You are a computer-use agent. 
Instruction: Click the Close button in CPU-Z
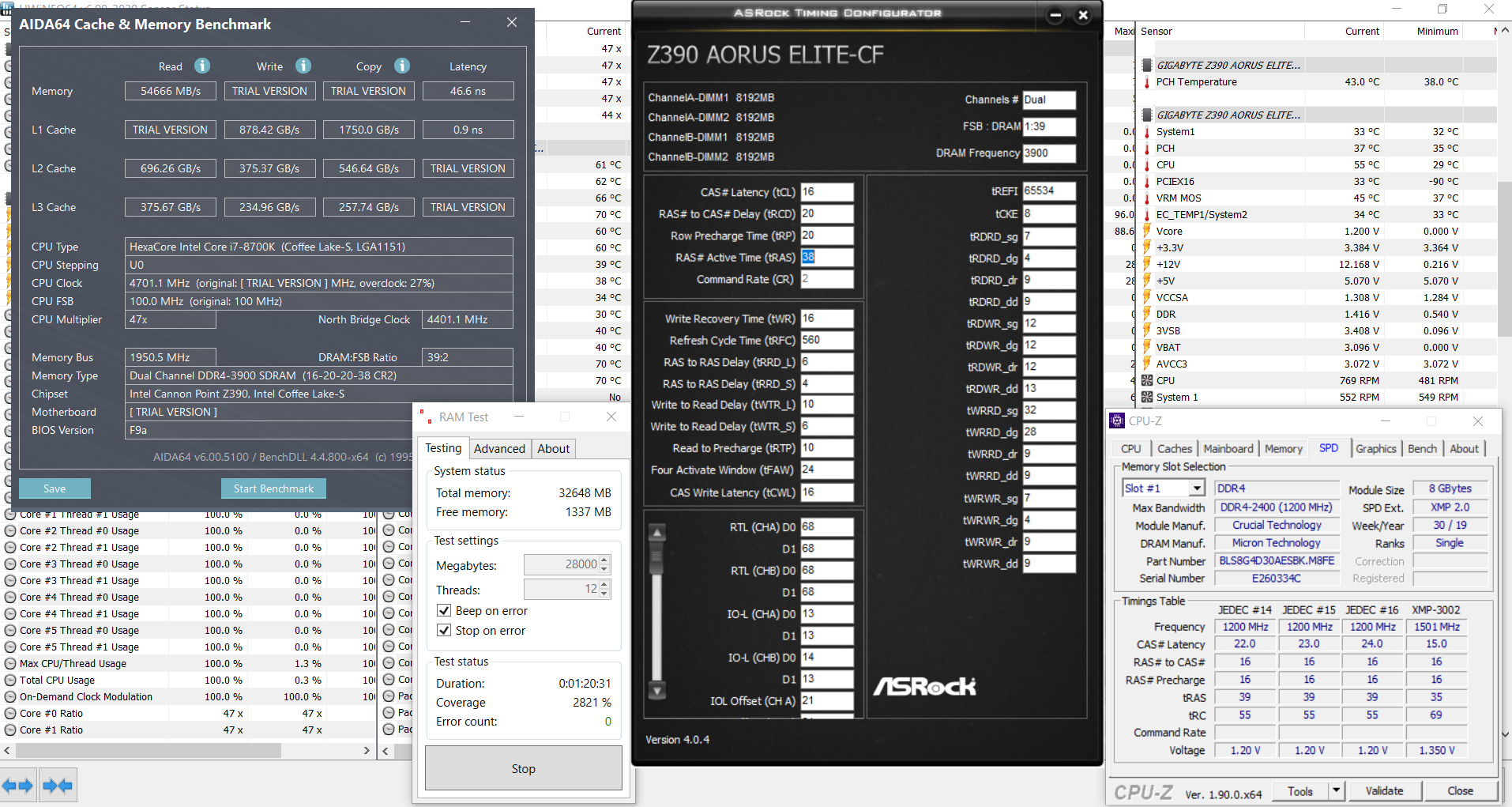tap(1460, 791)
